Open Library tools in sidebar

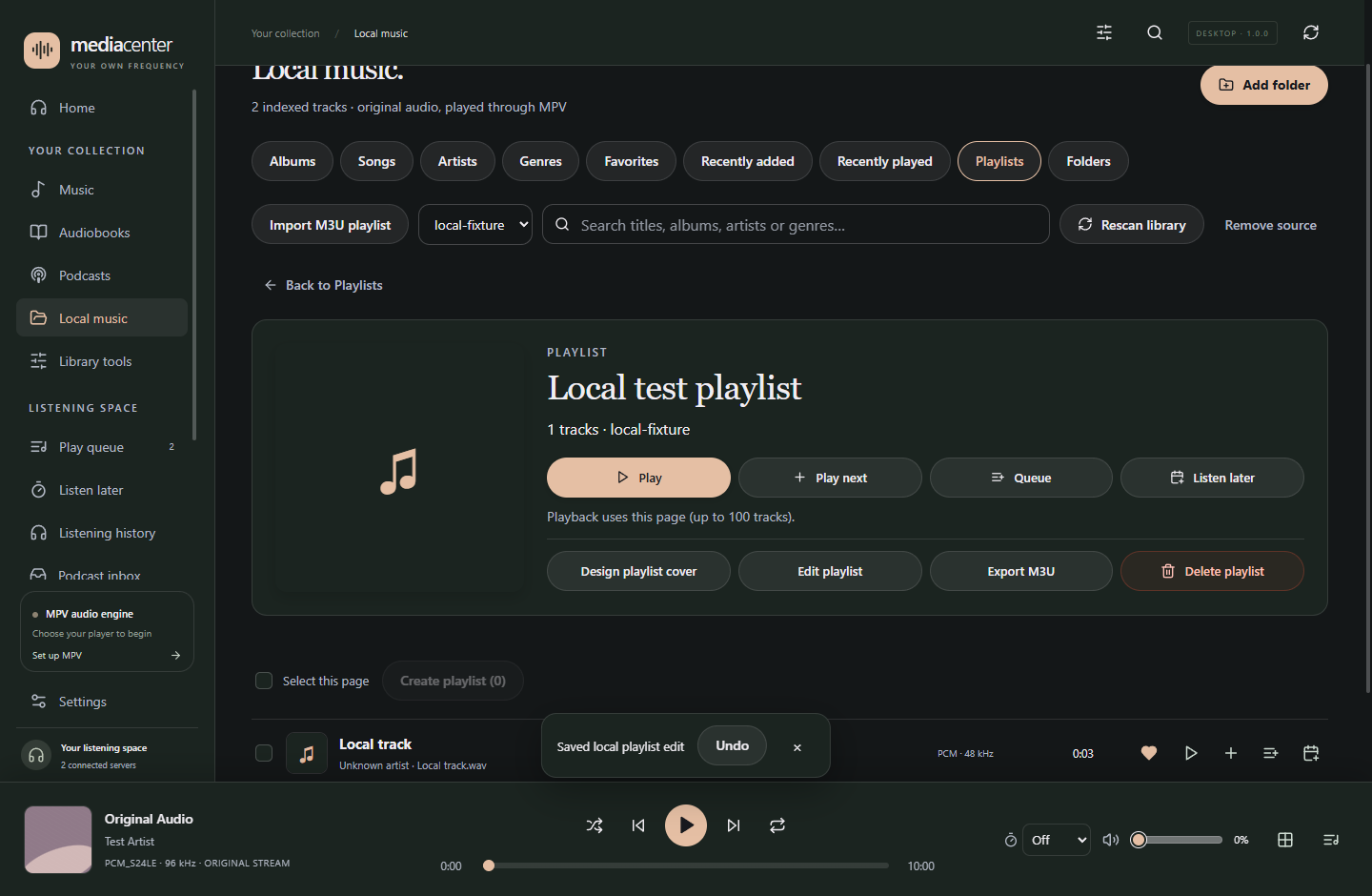click(x=102, y=361)
